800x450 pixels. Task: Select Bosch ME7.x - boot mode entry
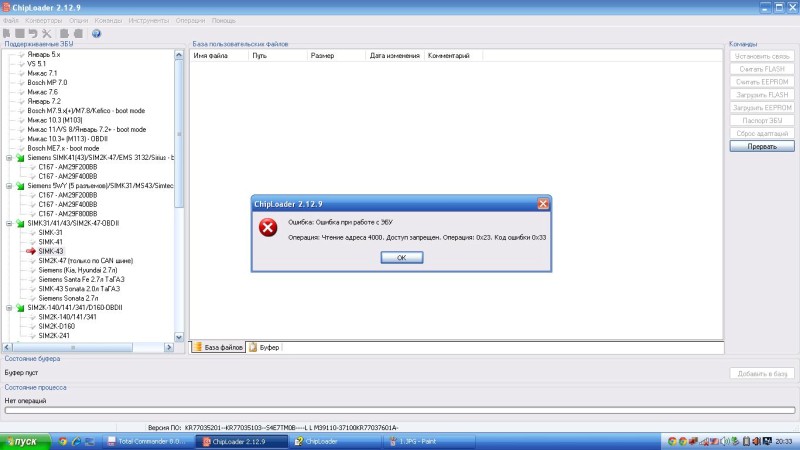56,148
